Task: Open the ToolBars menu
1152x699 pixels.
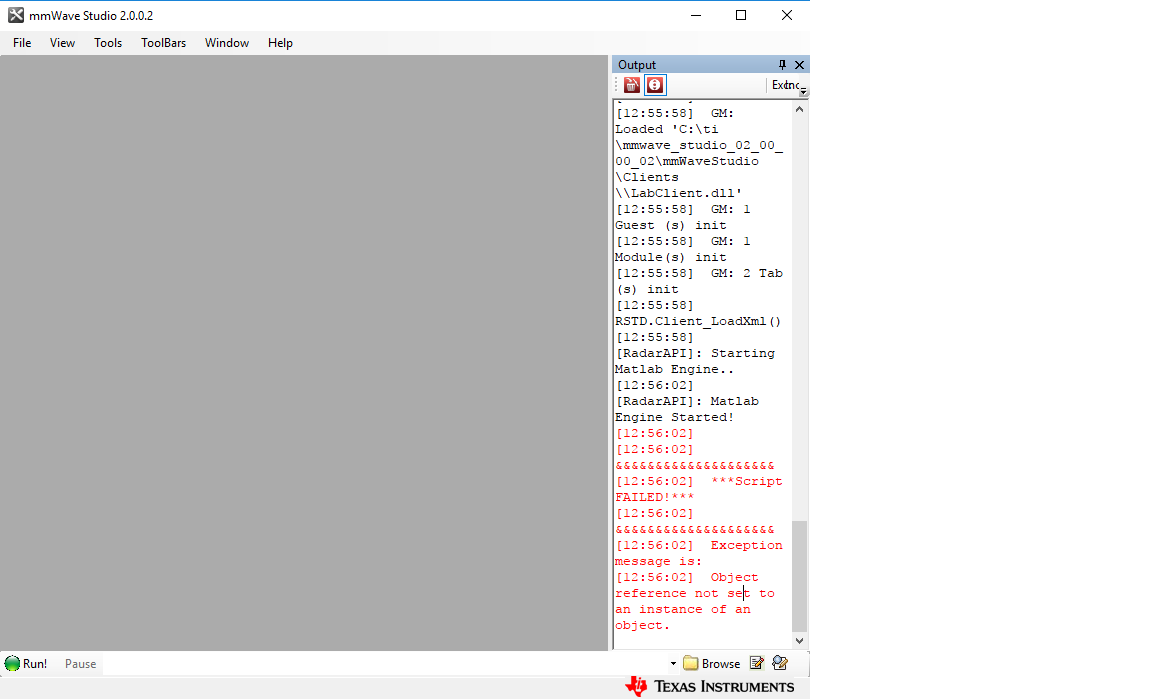Action: (x=163, y=43)
